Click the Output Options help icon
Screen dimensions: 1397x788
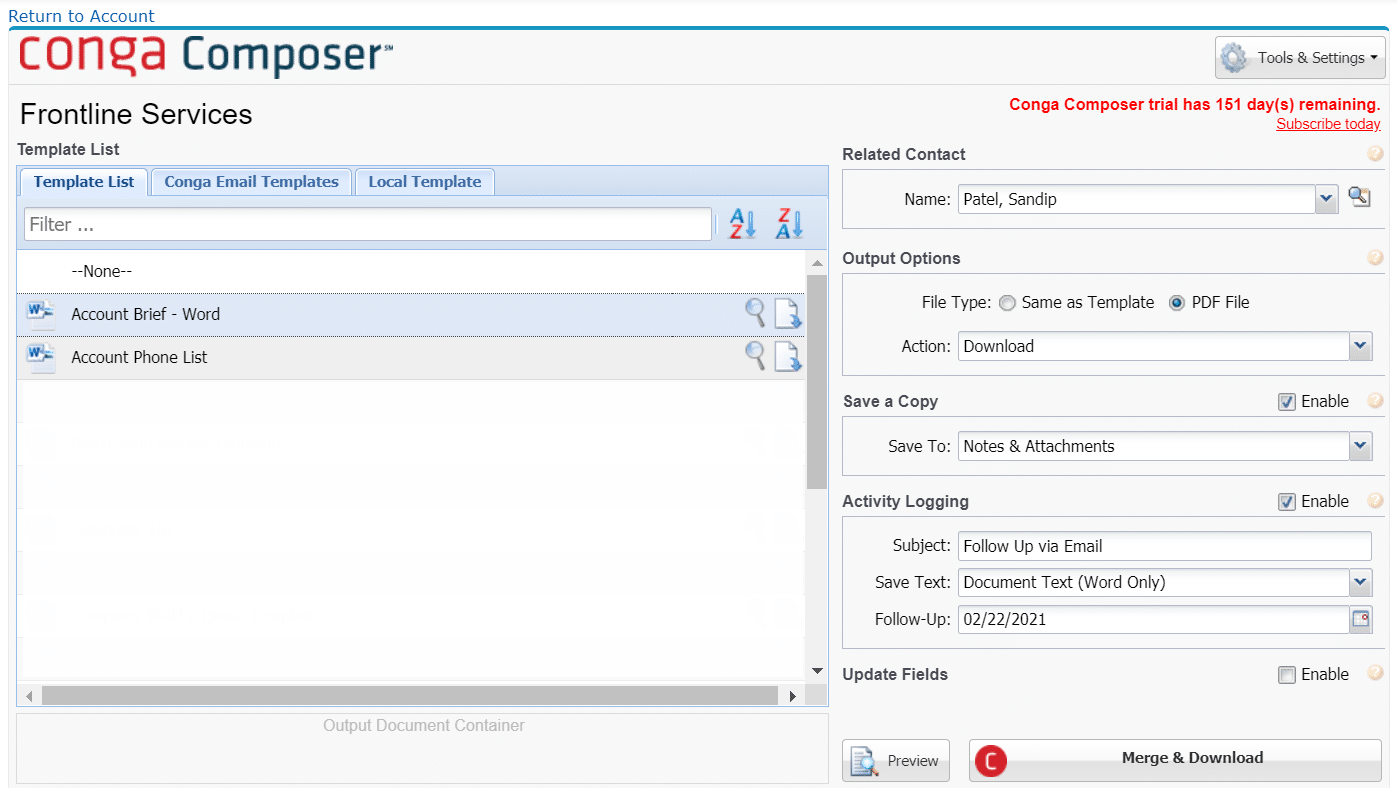tap(1375, 257)
